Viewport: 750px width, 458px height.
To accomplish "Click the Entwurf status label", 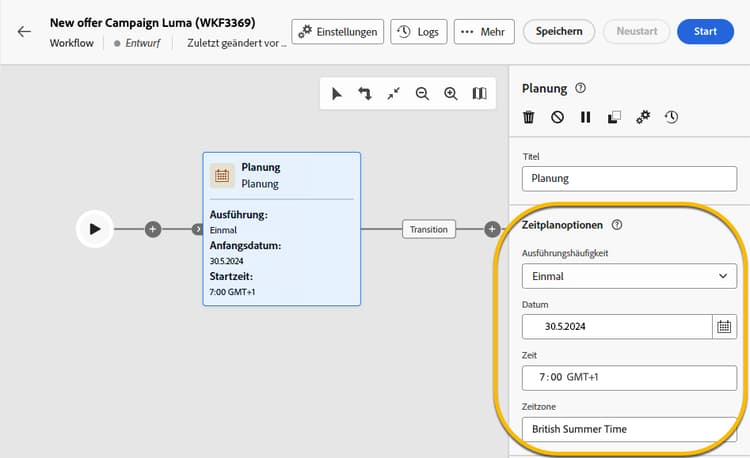I will click(143, 43).
